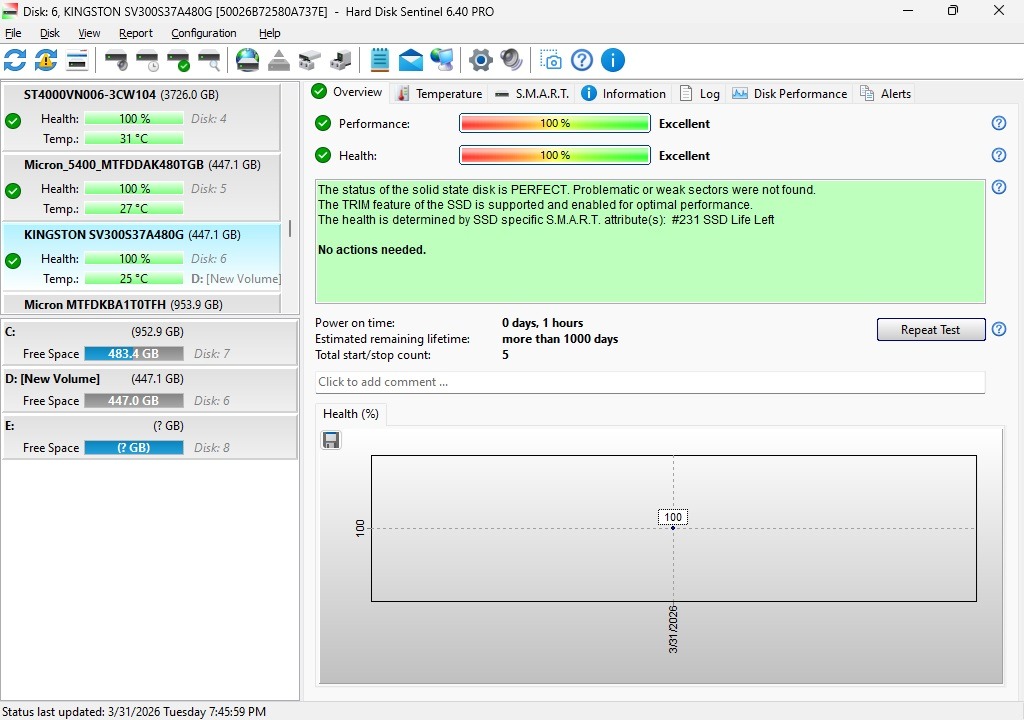Click the Performance 100 % gradient bar
1024x720 pixels.
(x=555, y=123)
